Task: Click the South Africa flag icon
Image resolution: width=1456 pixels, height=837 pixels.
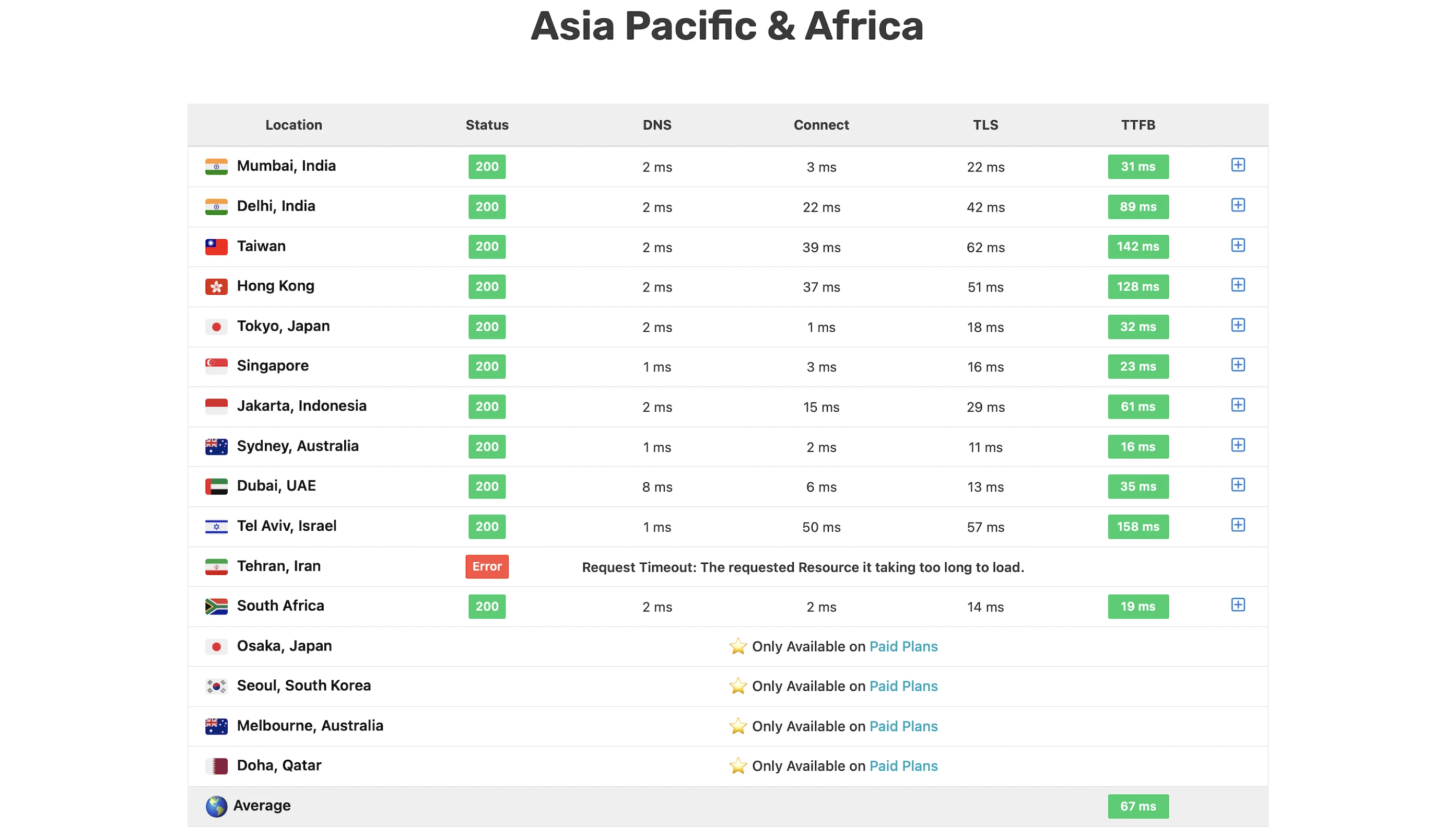Action: coord(216,606)
